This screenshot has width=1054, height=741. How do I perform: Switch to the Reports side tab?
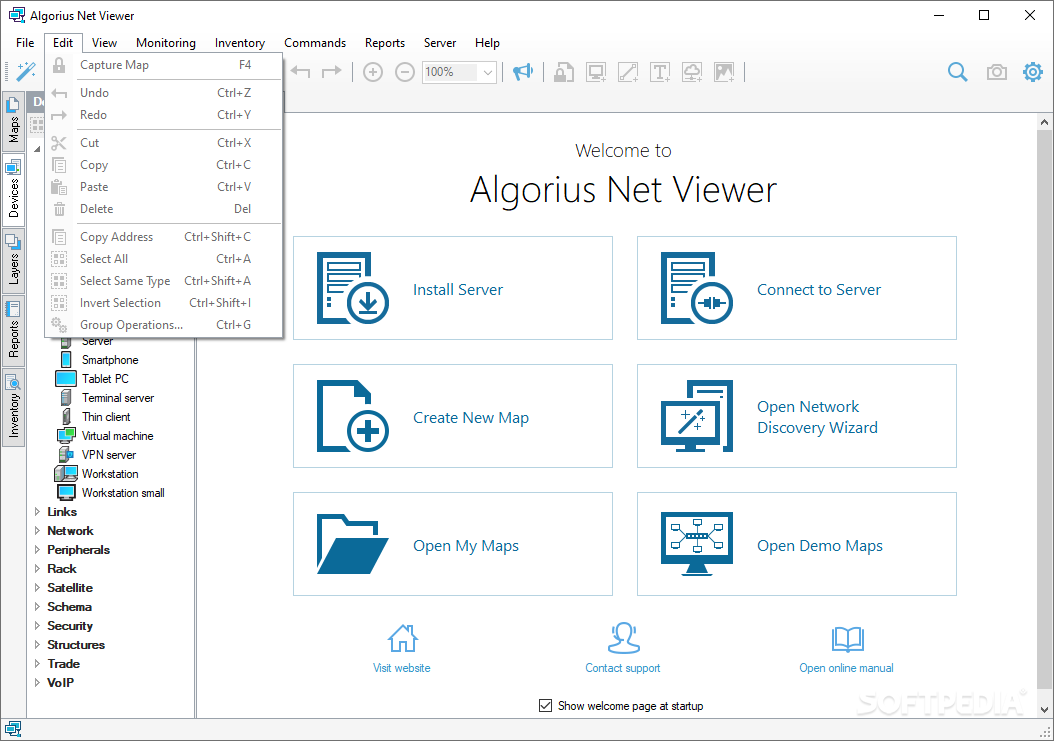13,329
